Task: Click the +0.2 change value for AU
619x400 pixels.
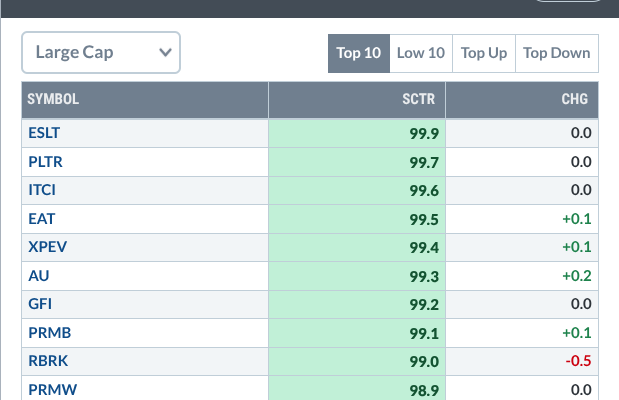Action: tap(577, 276)
